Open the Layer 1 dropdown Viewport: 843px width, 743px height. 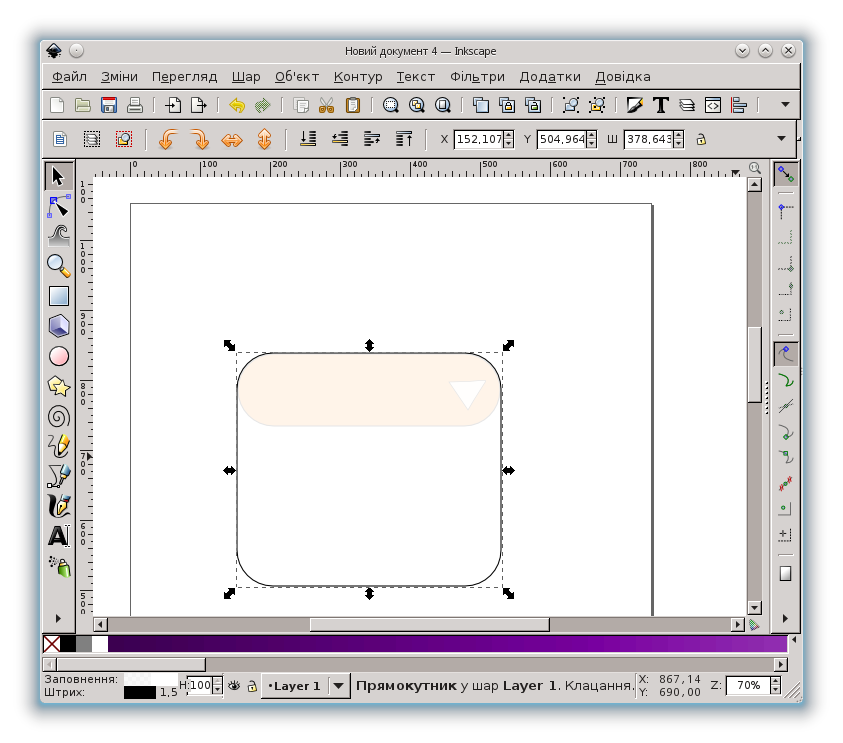click(339, 686)
